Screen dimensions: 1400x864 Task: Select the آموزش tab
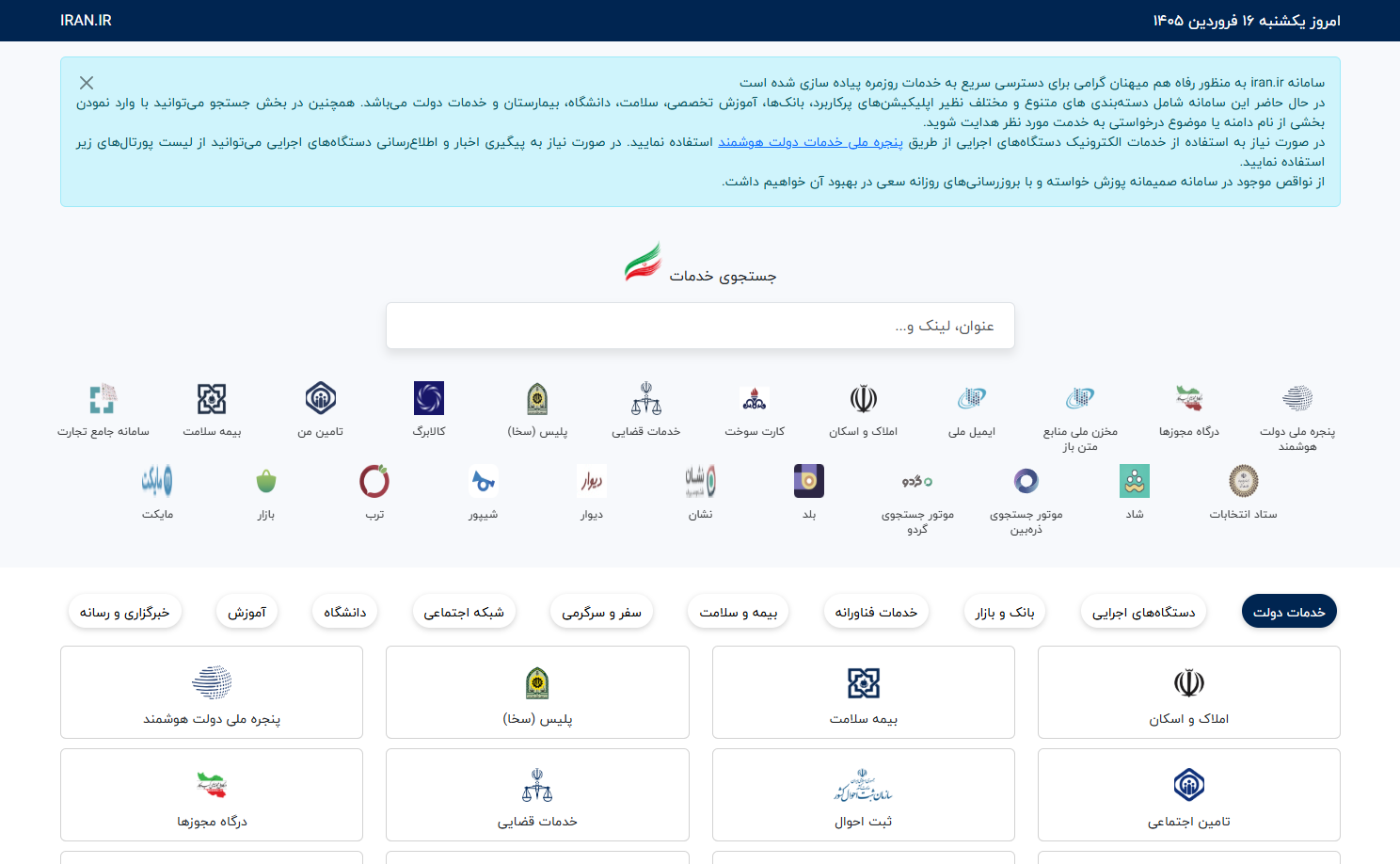(x=247, y=612)
